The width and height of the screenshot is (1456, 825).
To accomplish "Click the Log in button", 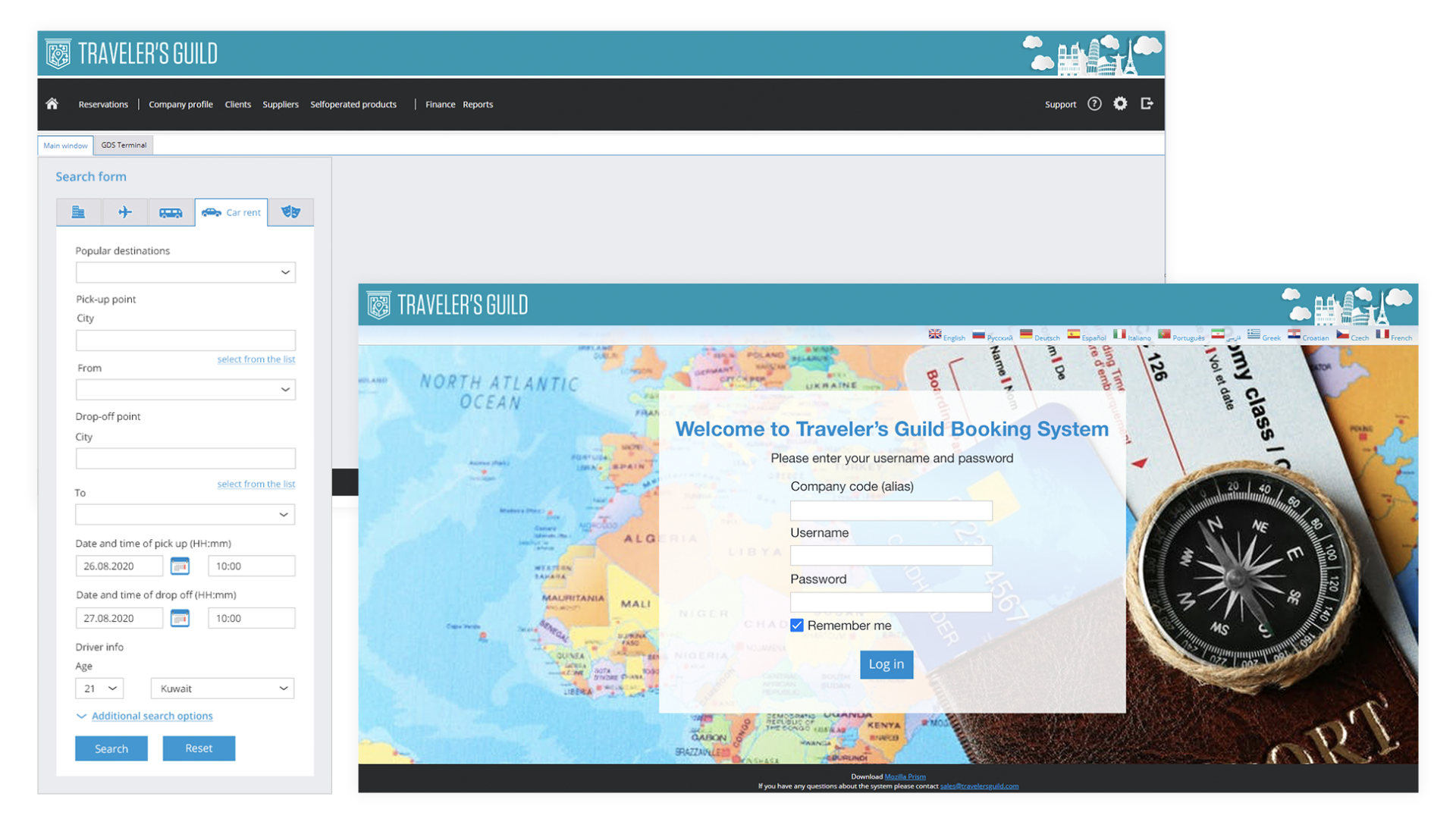I will (886, 664).
